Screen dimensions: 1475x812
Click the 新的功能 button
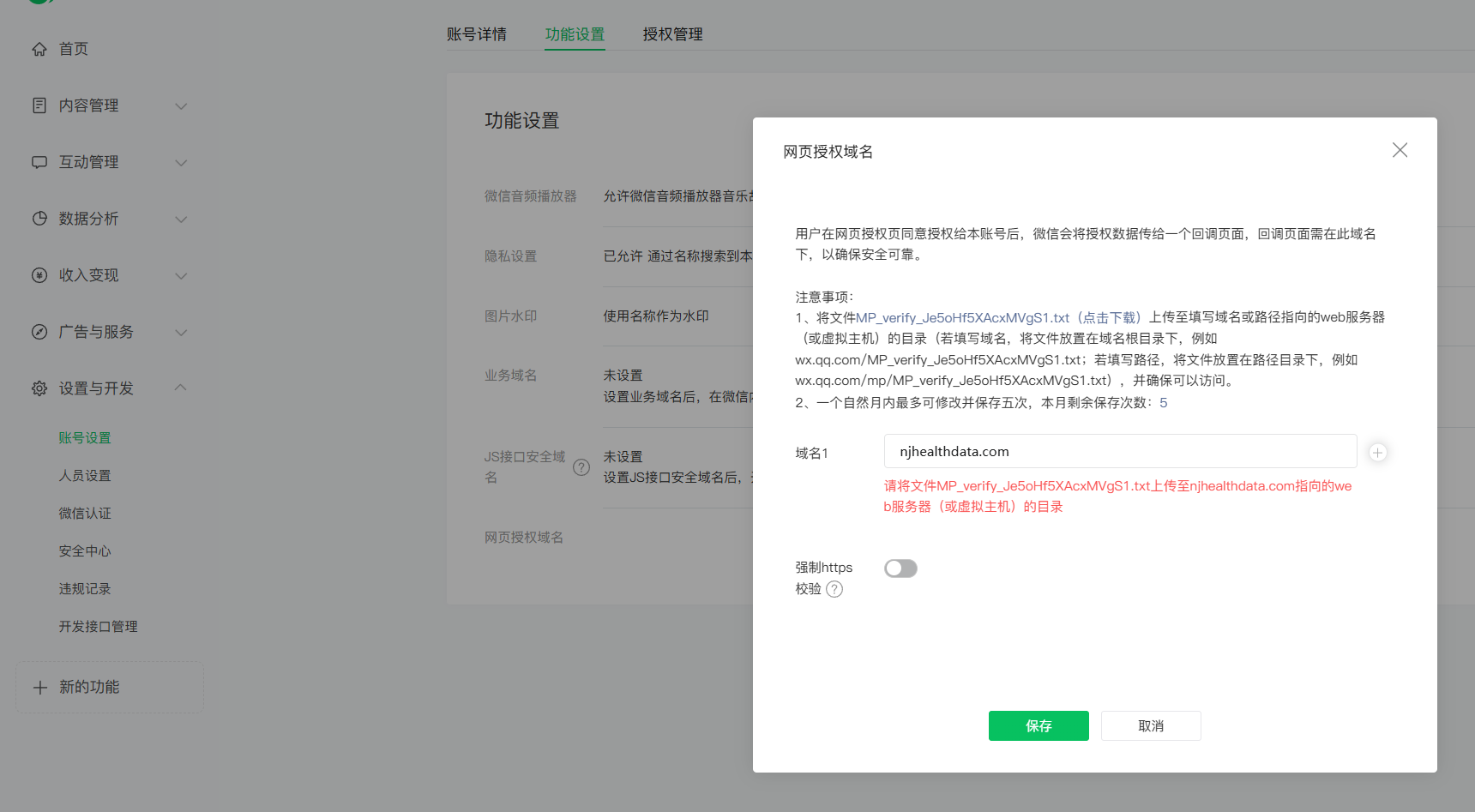(110, 687)
